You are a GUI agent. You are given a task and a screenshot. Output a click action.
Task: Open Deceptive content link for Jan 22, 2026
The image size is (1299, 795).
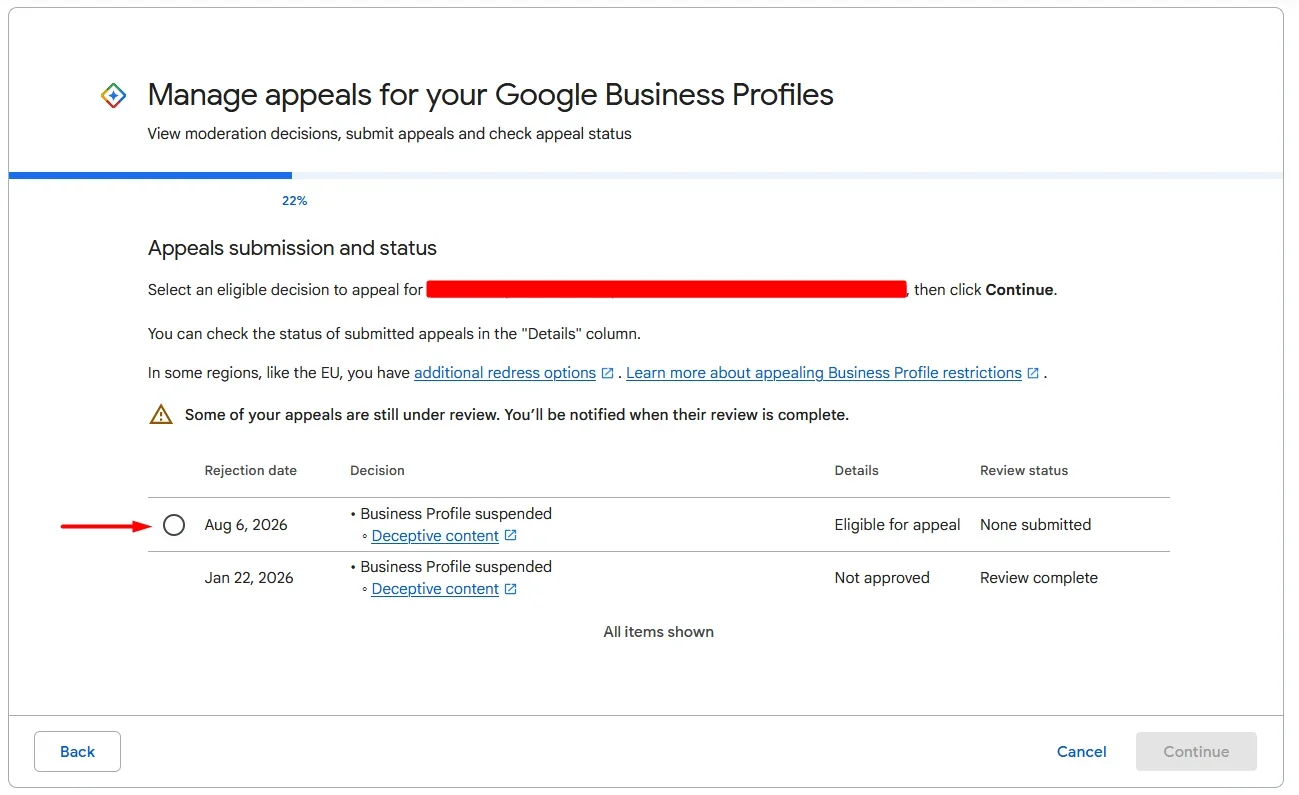(x=435, y=589)
